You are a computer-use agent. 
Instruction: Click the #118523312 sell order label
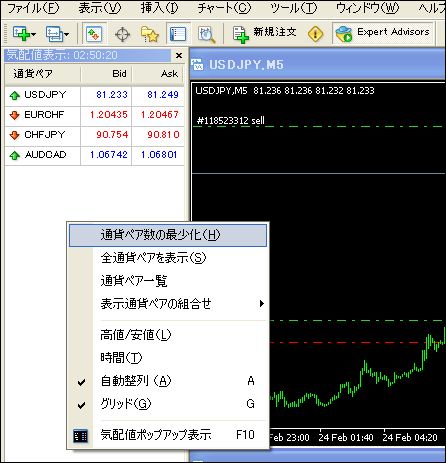(231, 120)
